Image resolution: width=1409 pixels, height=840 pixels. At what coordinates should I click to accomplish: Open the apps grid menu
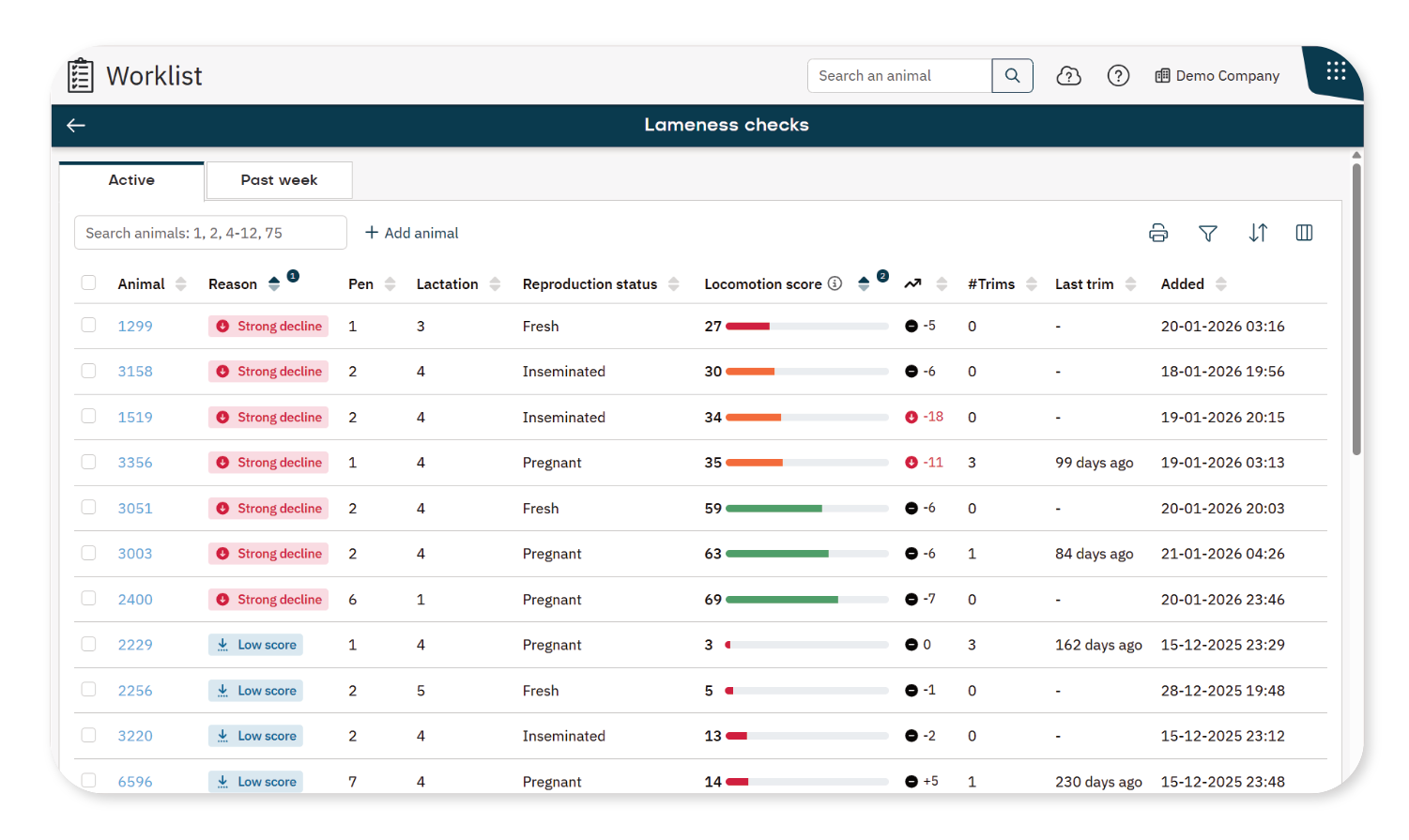click(x=1336, y=71)
